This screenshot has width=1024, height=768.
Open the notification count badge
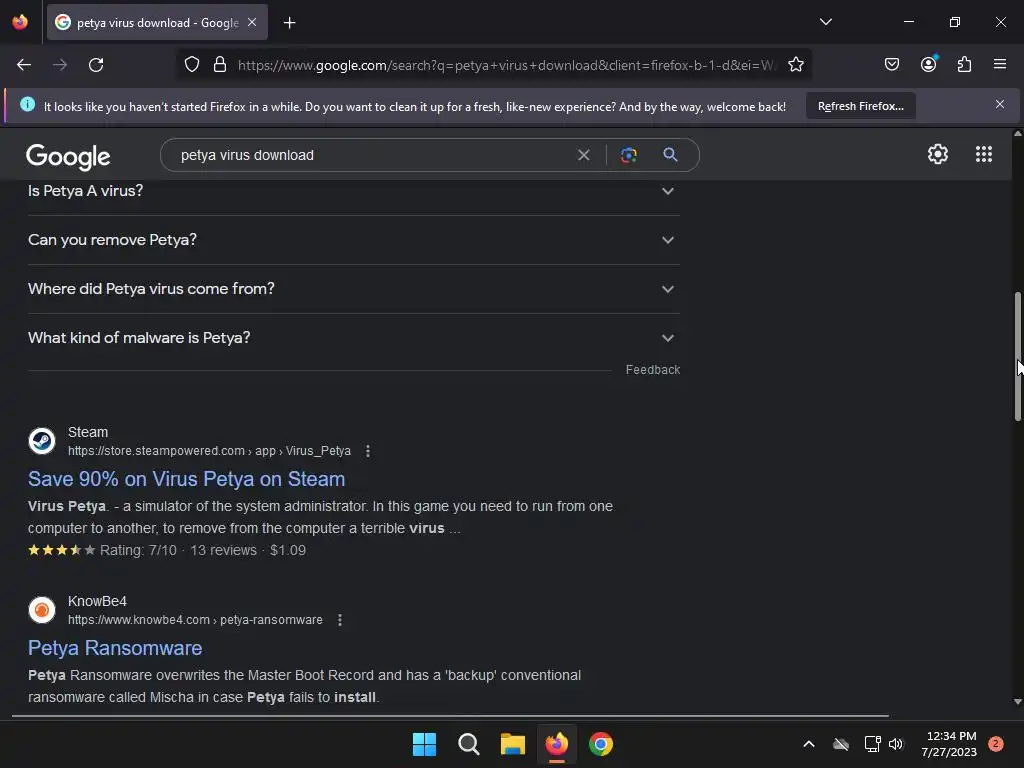tap(995, 744)
